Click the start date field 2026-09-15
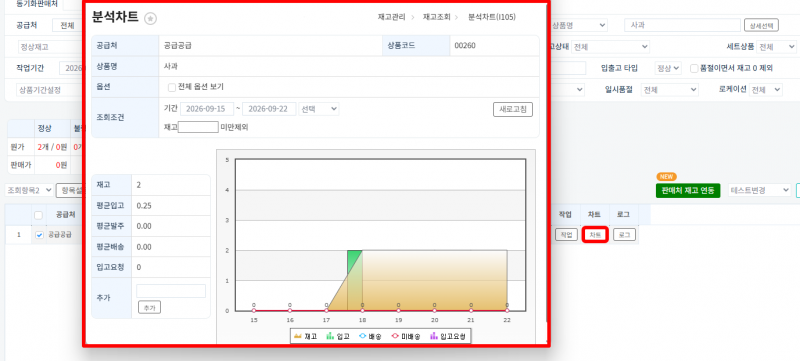The image size is (800, 361). 207,109
